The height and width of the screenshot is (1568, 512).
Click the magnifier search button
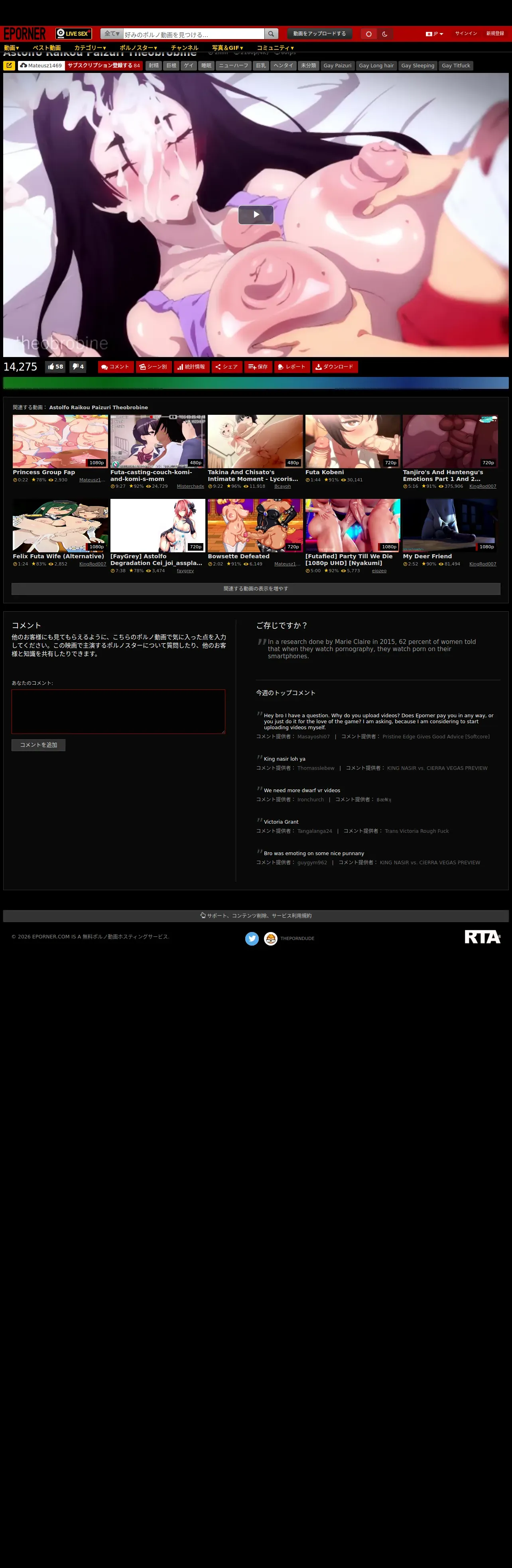[x=272, y=34]
